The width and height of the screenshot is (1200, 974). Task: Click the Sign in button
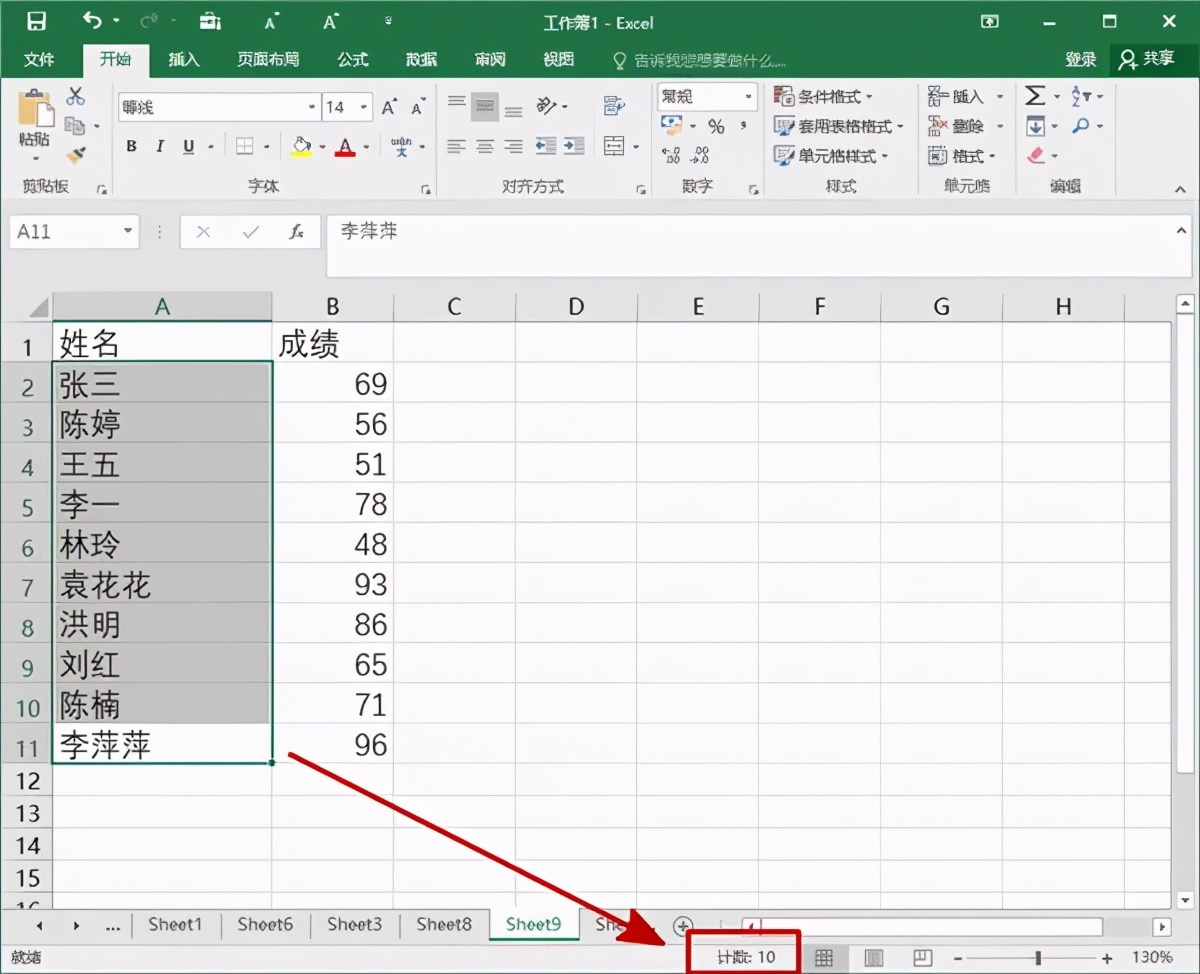1081,59
